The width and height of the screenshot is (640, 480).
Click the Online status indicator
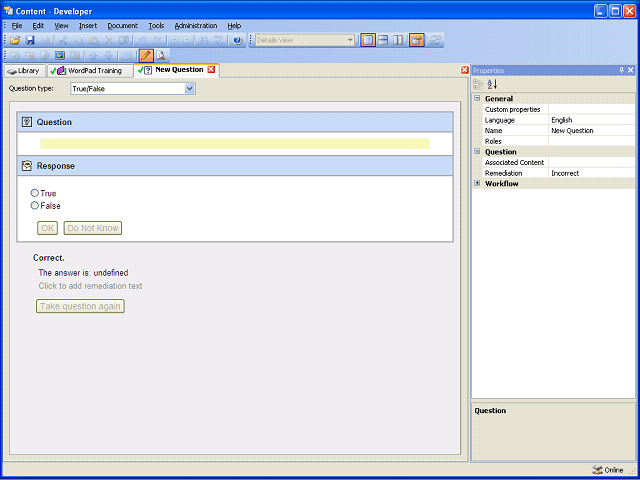pos(608,470)
